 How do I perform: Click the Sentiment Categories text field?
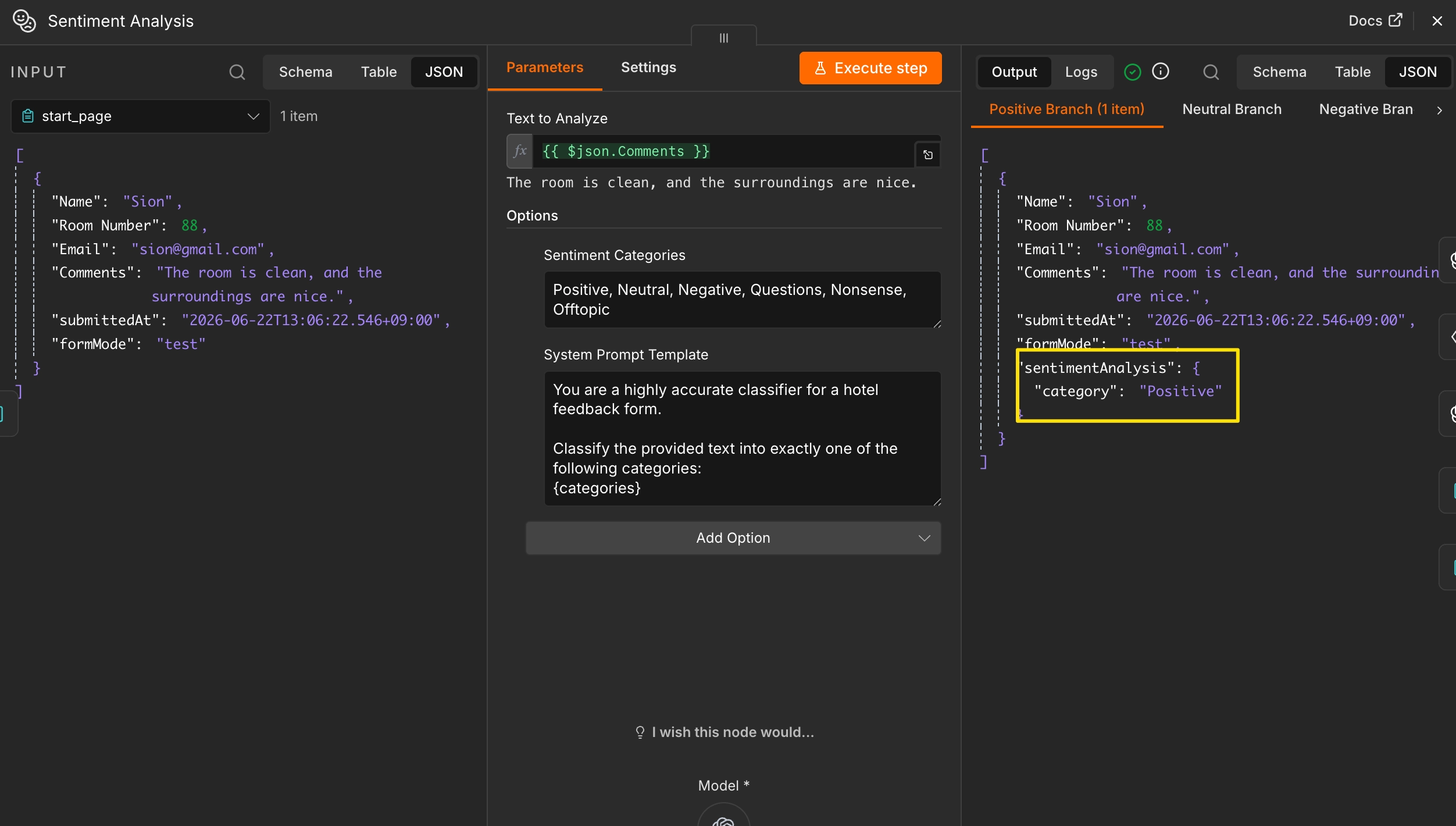pos(743,300)
